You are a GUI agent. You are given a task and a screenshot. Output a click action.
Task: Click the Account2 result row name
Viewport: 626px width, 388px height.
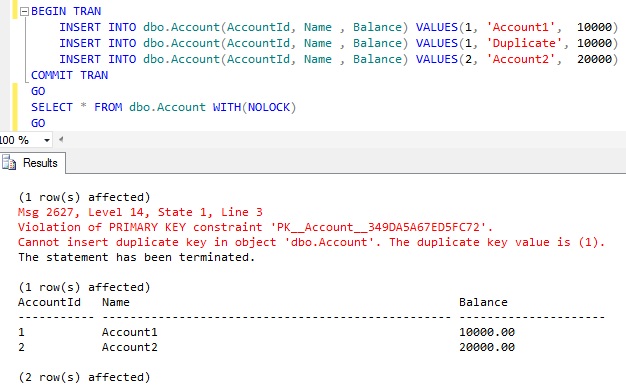(130, 347)
